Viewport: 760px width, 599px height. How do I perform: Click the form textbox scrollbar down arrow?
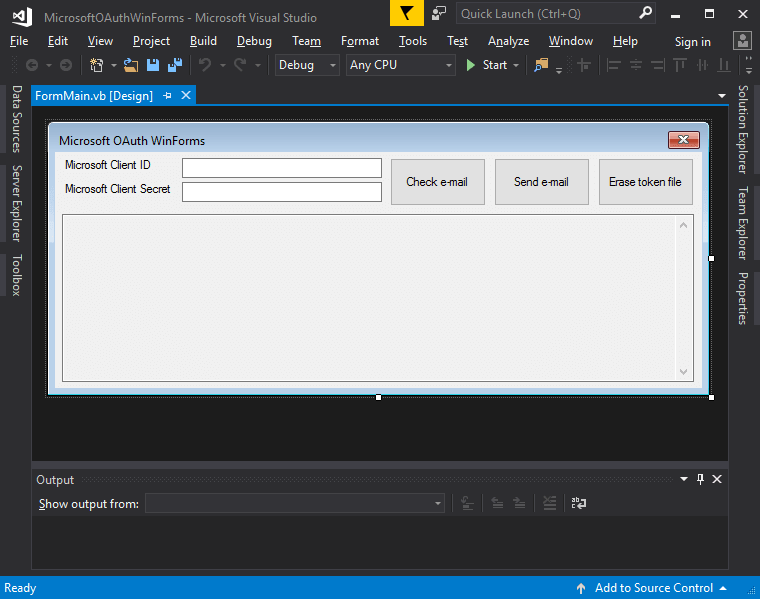[683, 372]
